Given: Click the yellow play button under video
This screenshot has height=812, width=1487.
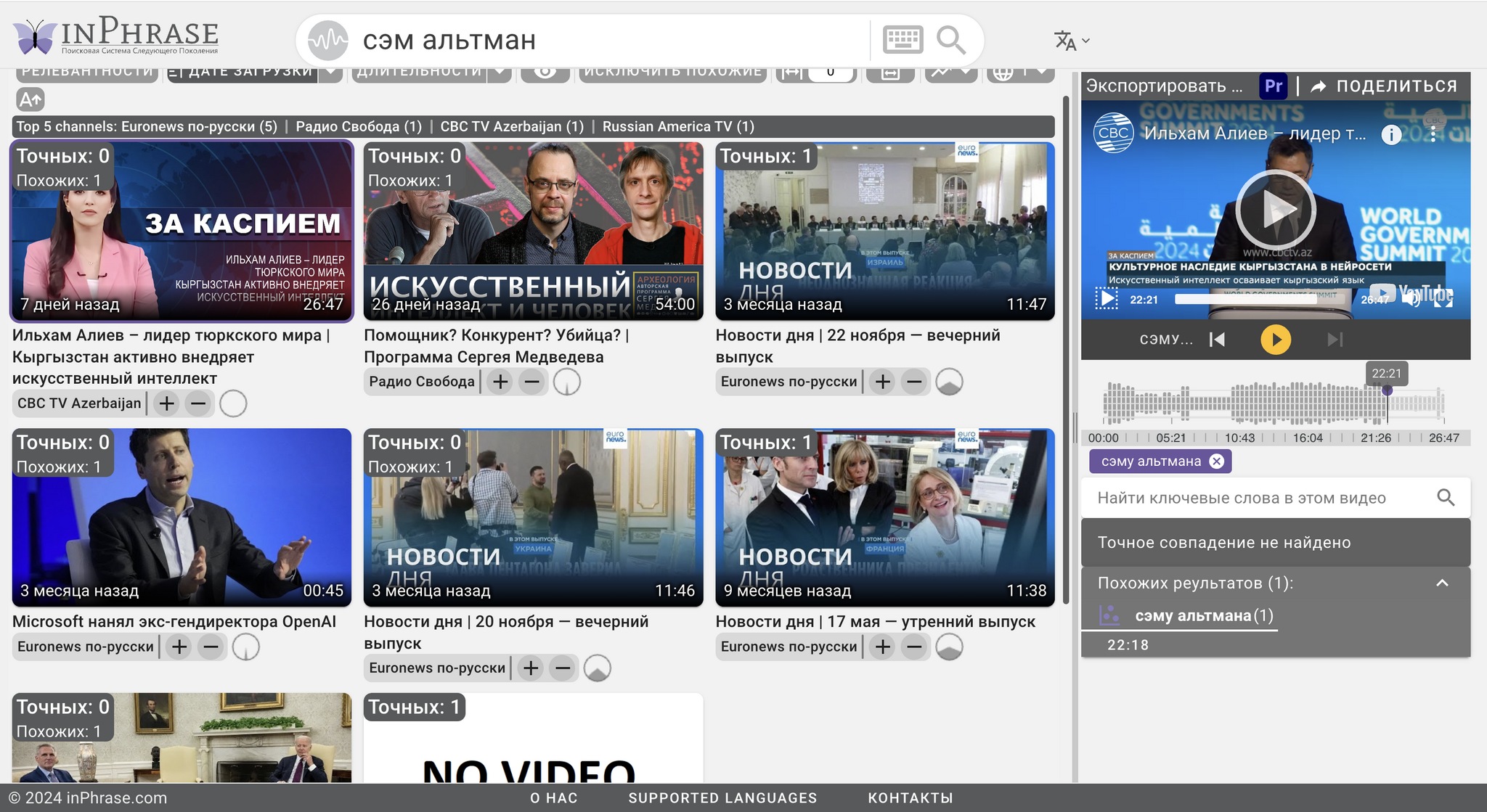Looking at the screenshot, I should (1276, 340).
